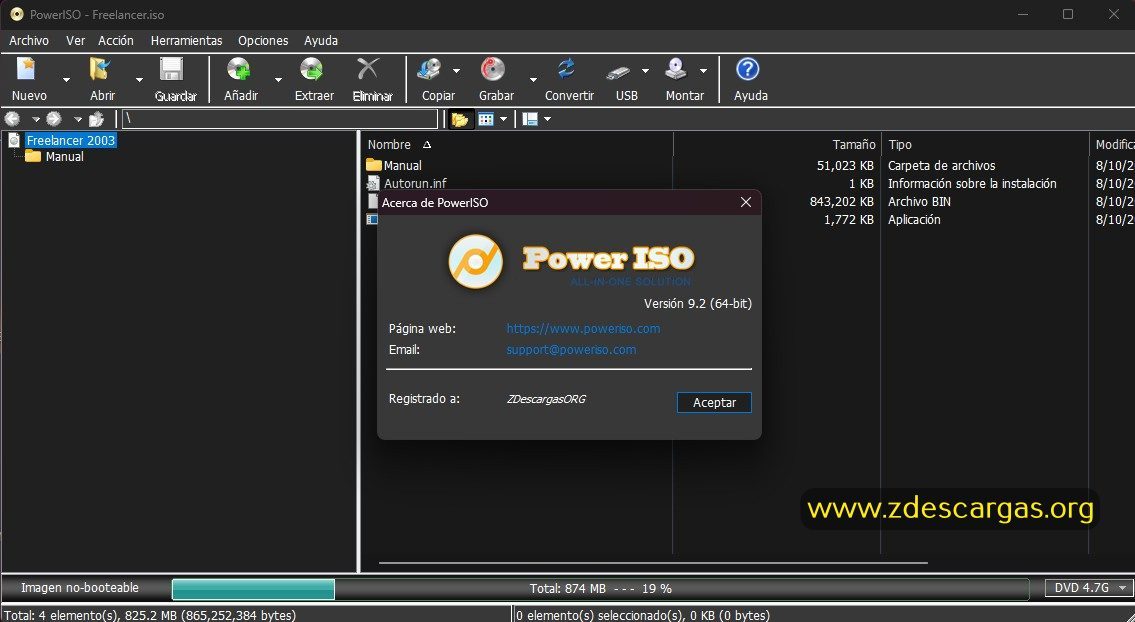Click the capacity progress bar
The height and width of the screenshot is (622, 1135).
600,589
